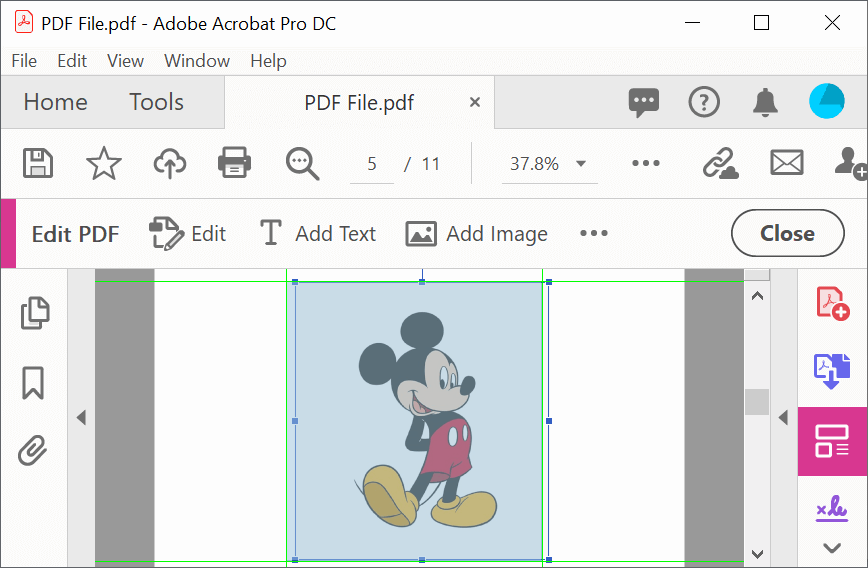Open the page thumbnails panel icon
Screen dimensions: 868x568
point(35,313)
